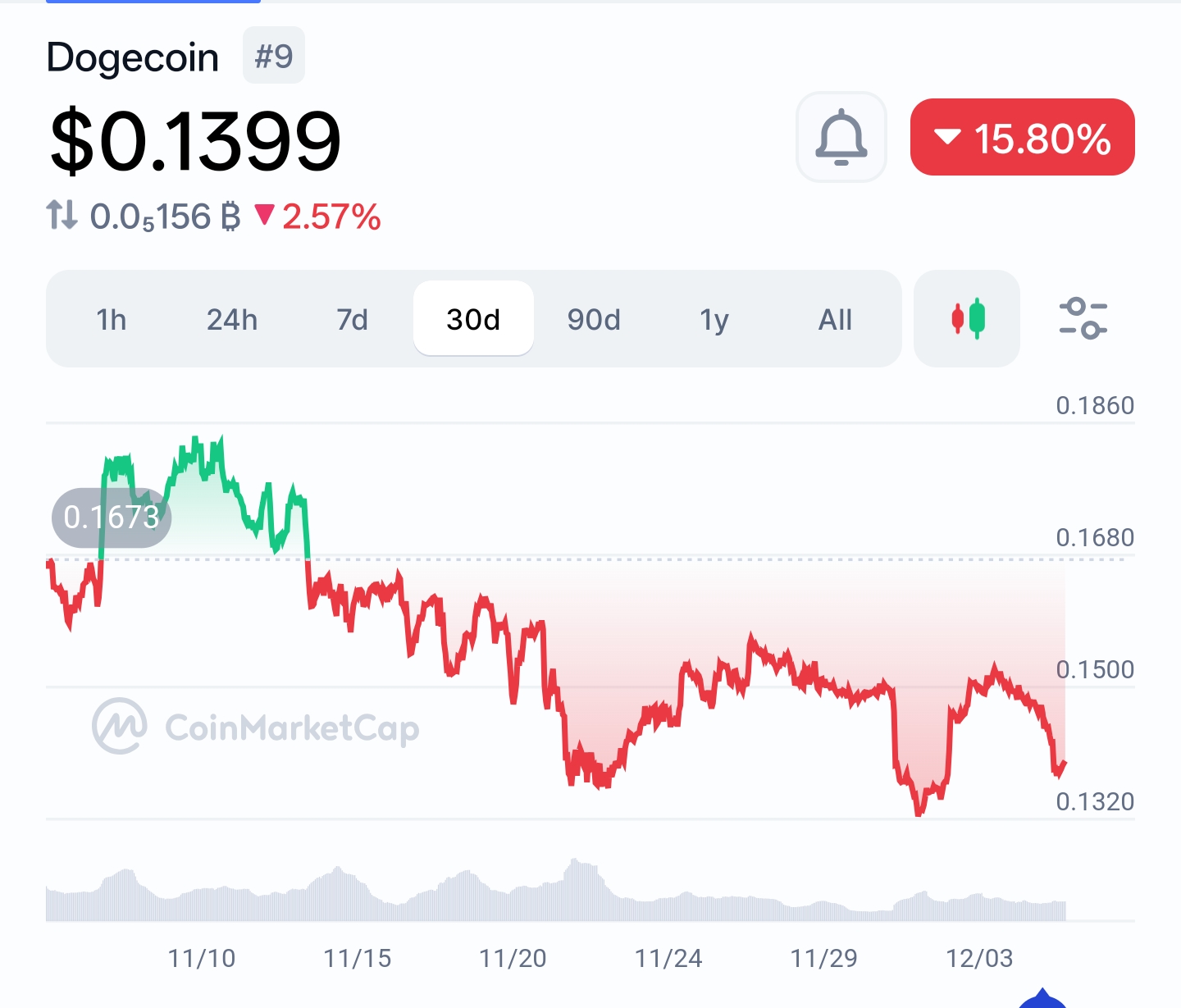Switch chart to 90d range

coord(594,319)
